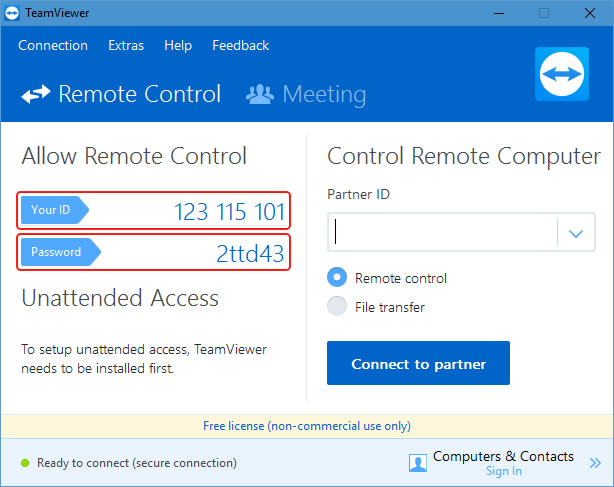Click the Password arrow label
Viewport: 614px width, 487px height.
(x=61, y=252)
